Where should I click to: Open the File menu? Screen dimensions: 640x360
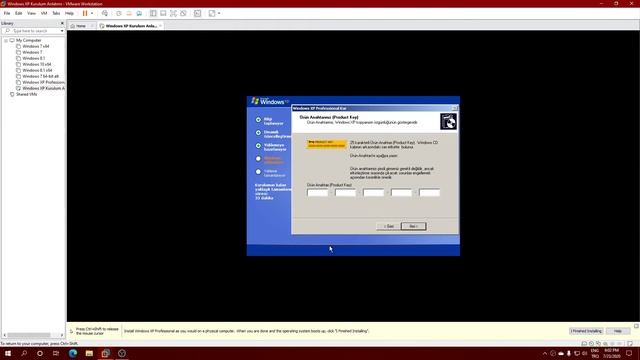[7, 13]
